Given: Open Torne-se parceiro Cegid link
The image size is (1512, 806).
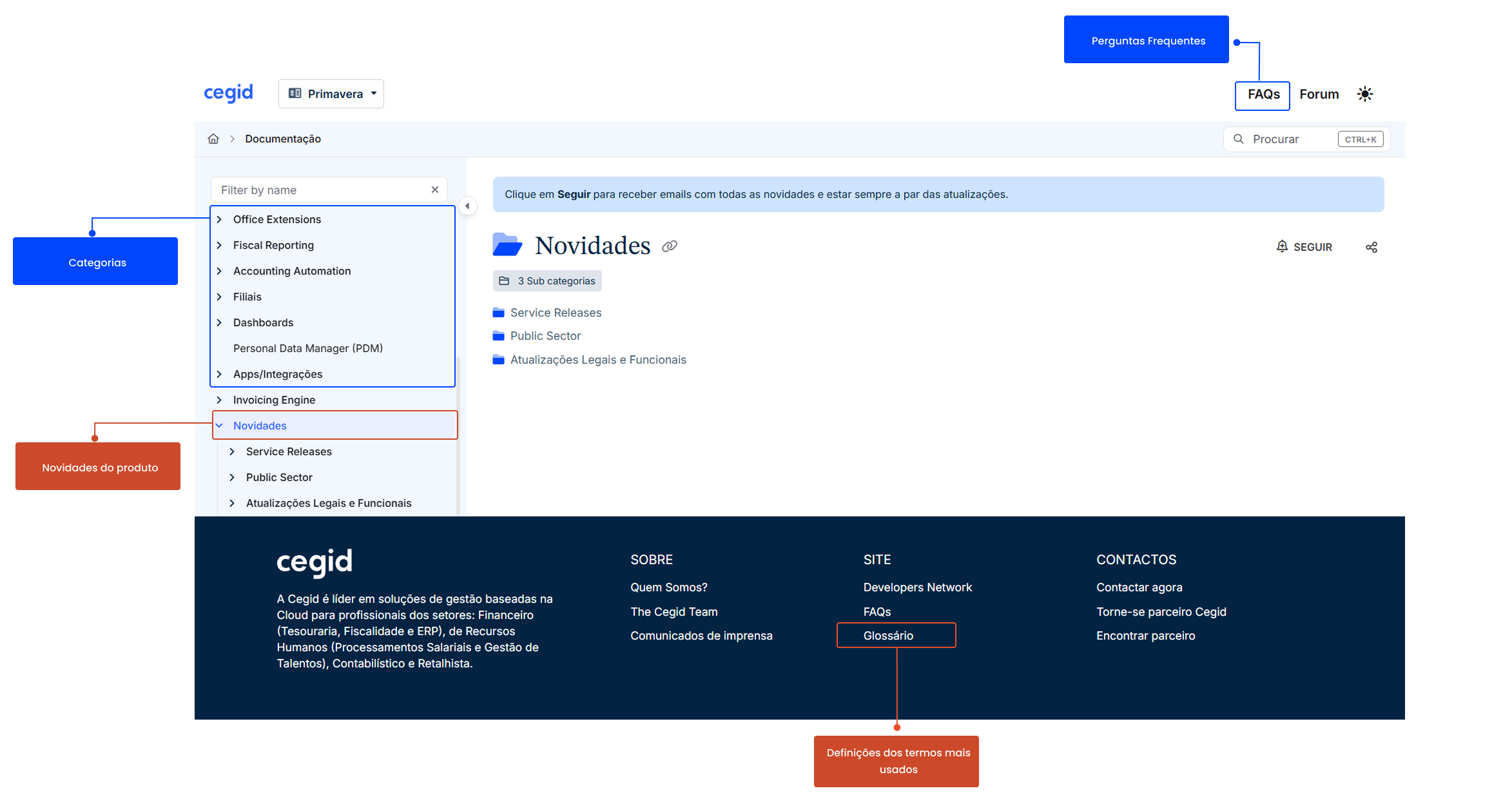Looking at the screenshot, I should pyautogui.click(x=1161, y=612).
